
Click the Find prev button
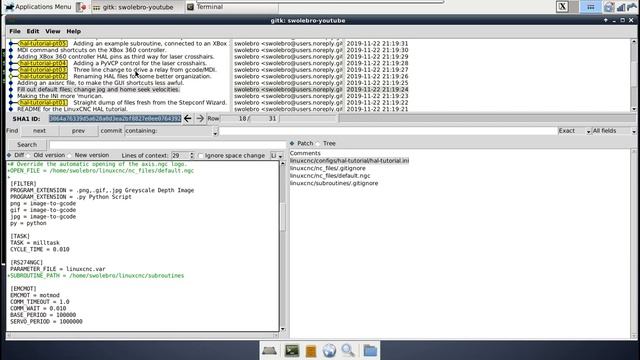pyautogui.click(x=78, y=131)
